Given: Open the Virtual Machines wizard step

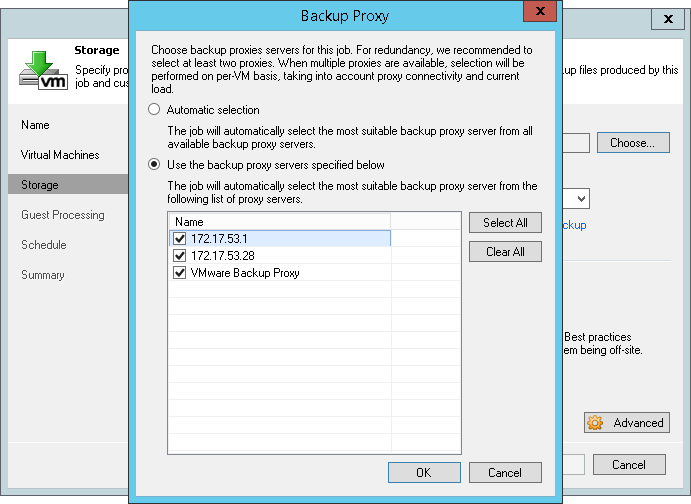Looking at the screenshot, I should (x=60, y=155).
